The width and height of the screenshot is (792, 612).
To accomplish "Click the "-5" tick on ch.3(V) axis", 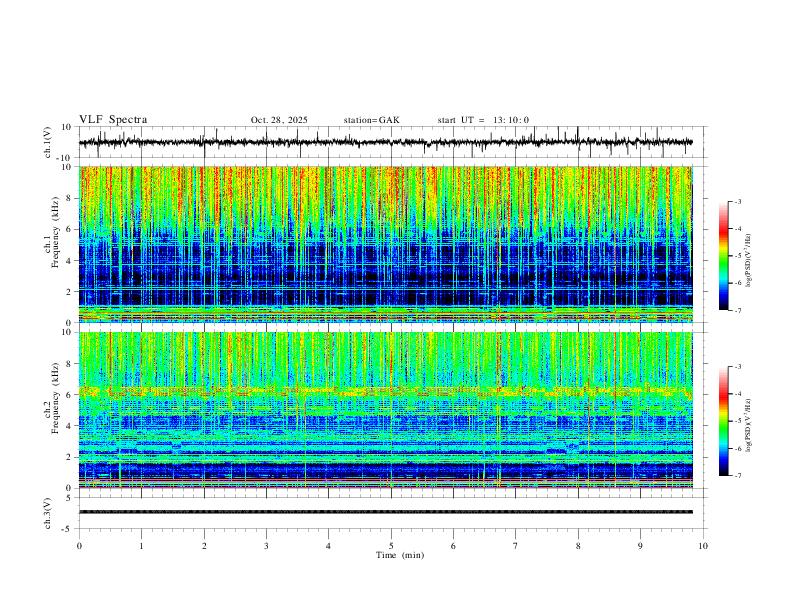I will [x=67, y=529].
